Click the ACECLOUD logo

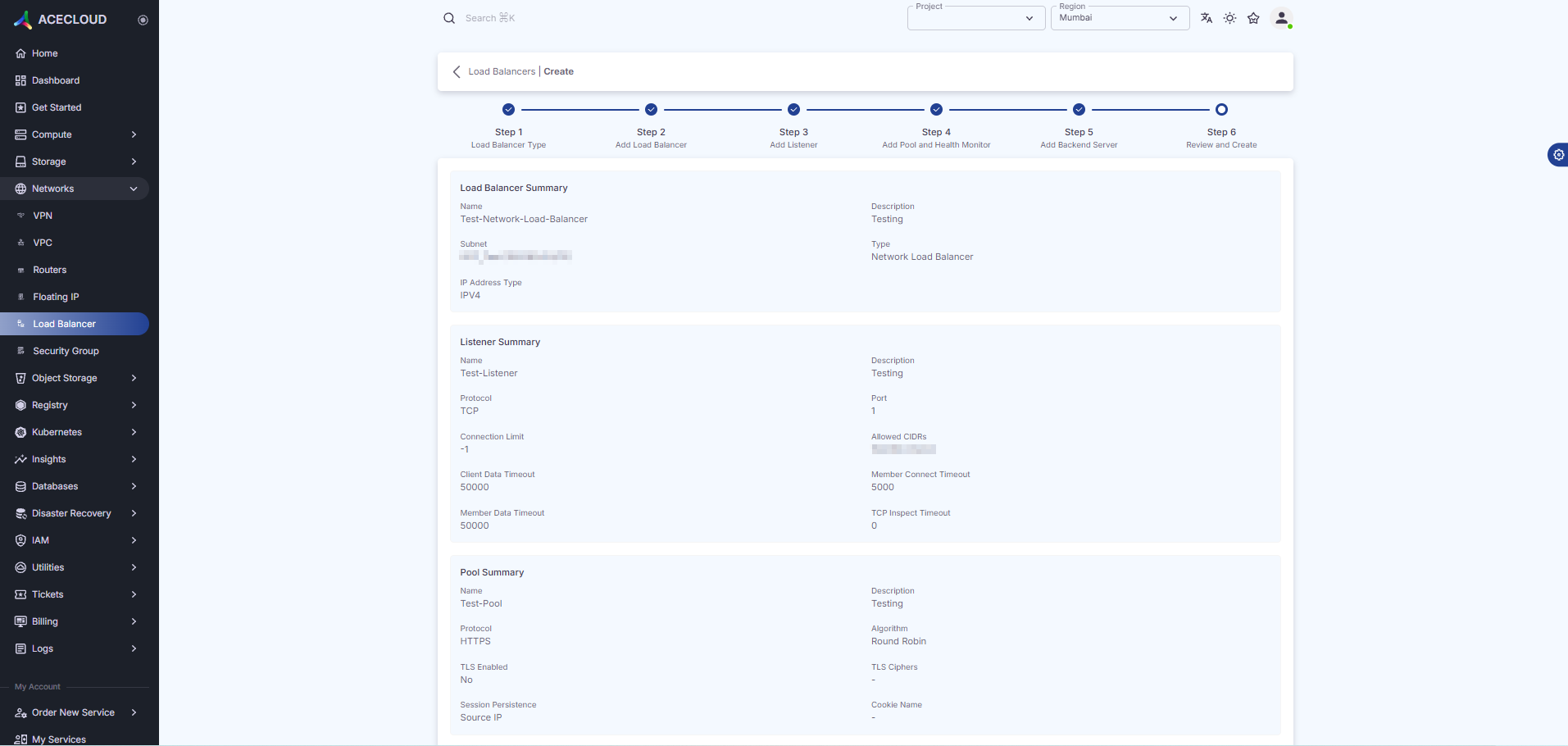[61, 20]
